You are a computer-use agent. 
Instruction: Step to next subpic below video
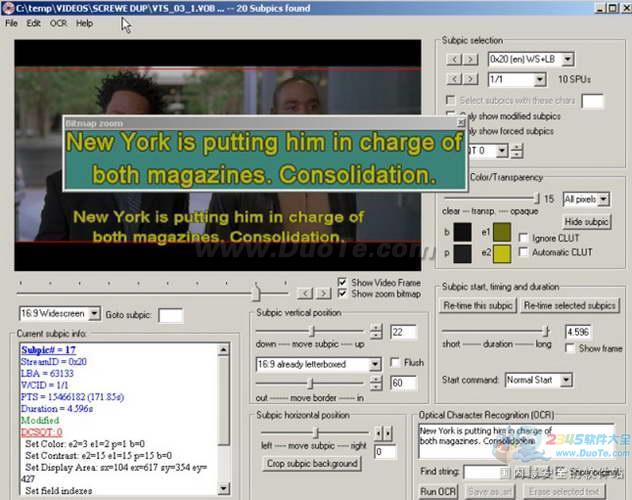[x=324, y=293]
